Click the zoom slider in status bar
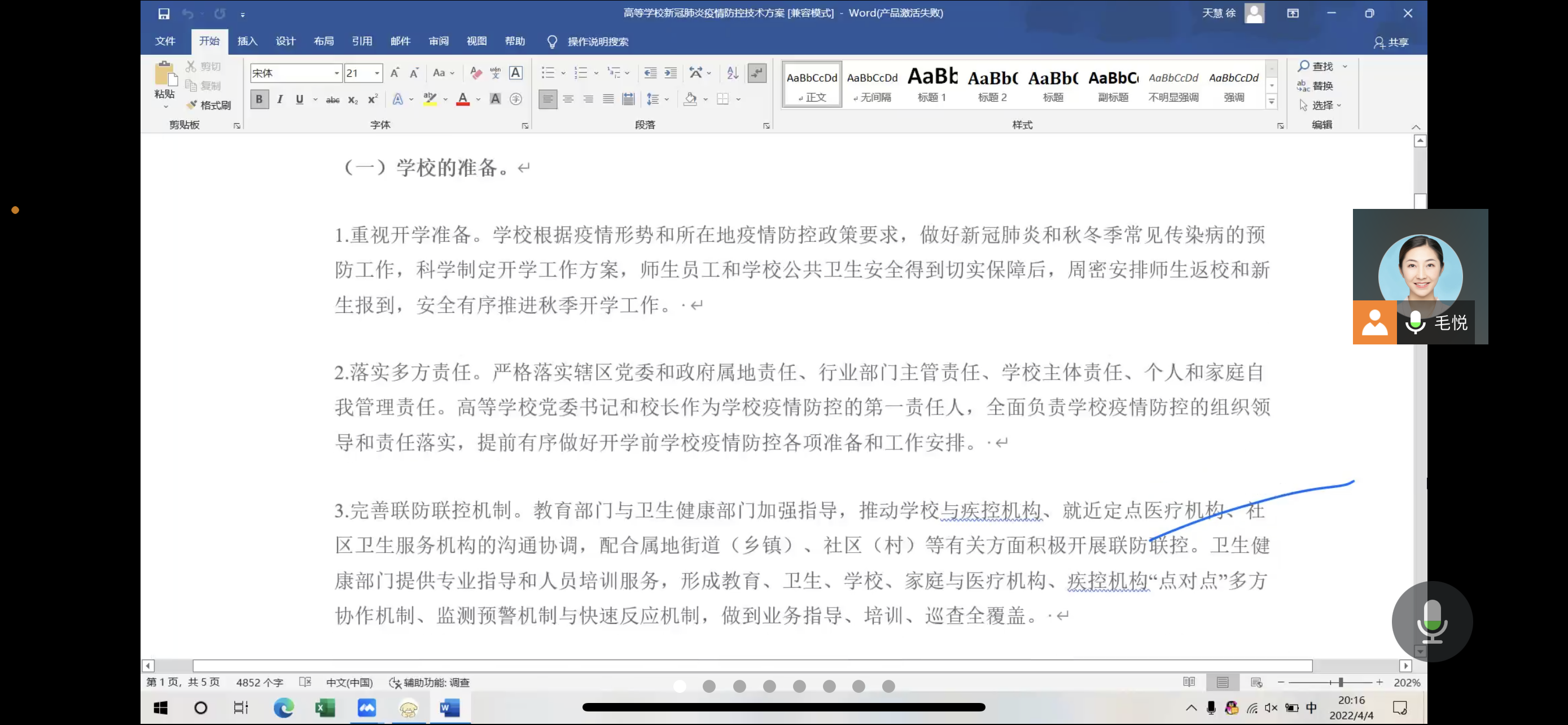The image size is (1568, 725). (1340, 683)
